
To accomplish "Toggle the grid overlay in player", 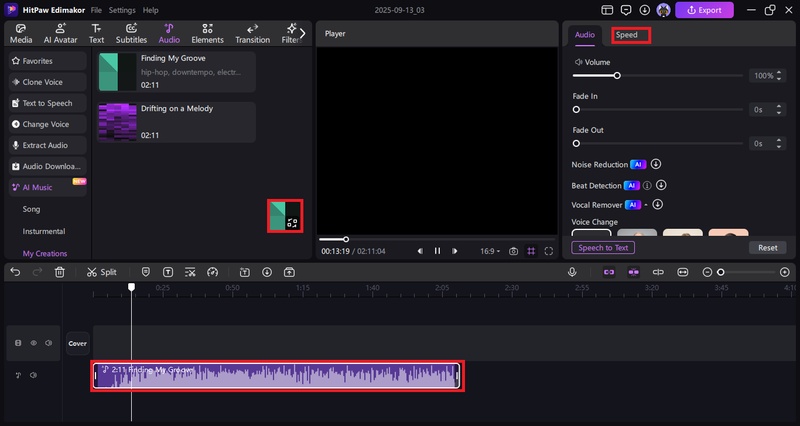I will 531,251.
